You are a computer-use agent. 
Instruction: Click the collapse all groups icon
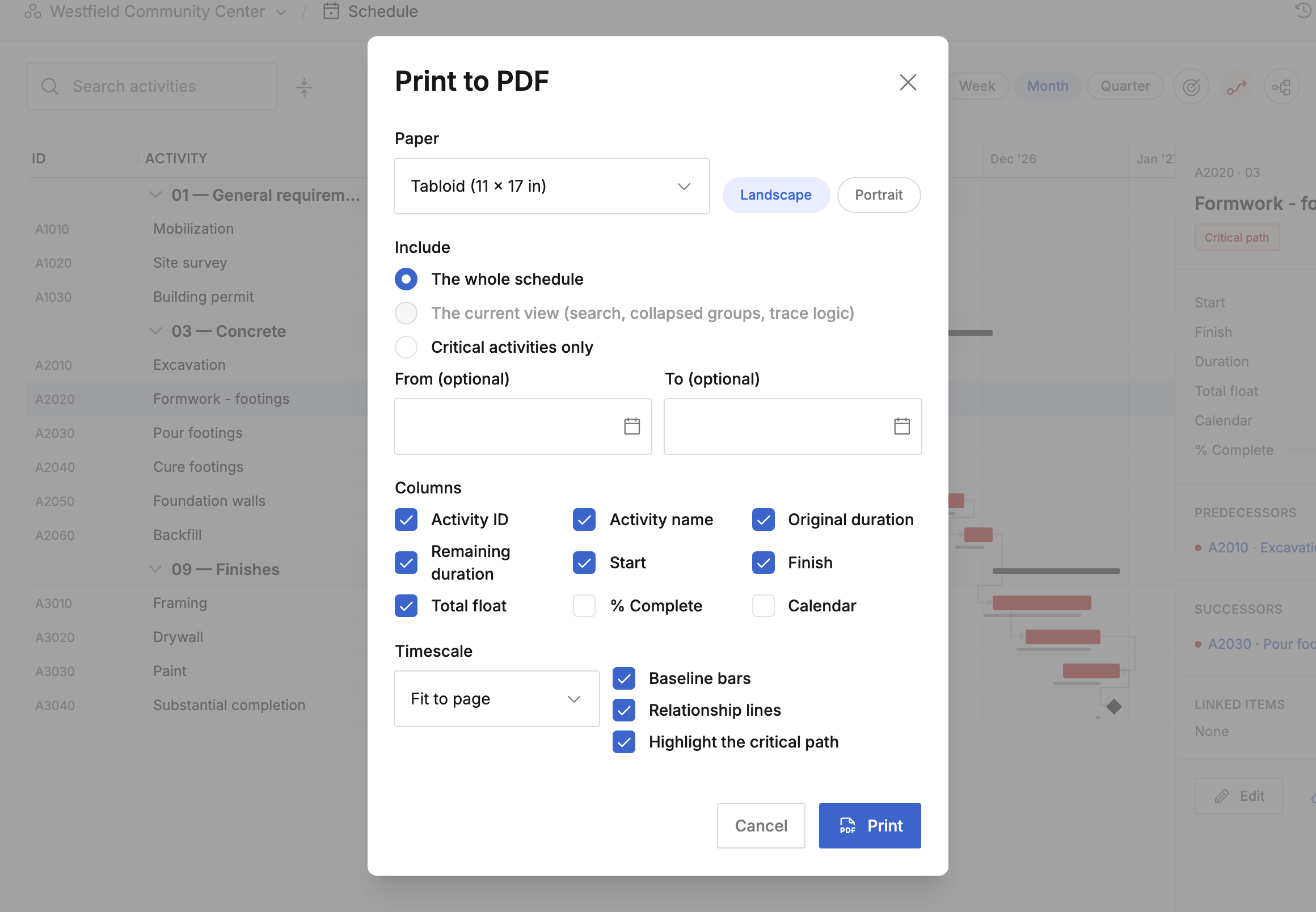click(x=304, y=87)
